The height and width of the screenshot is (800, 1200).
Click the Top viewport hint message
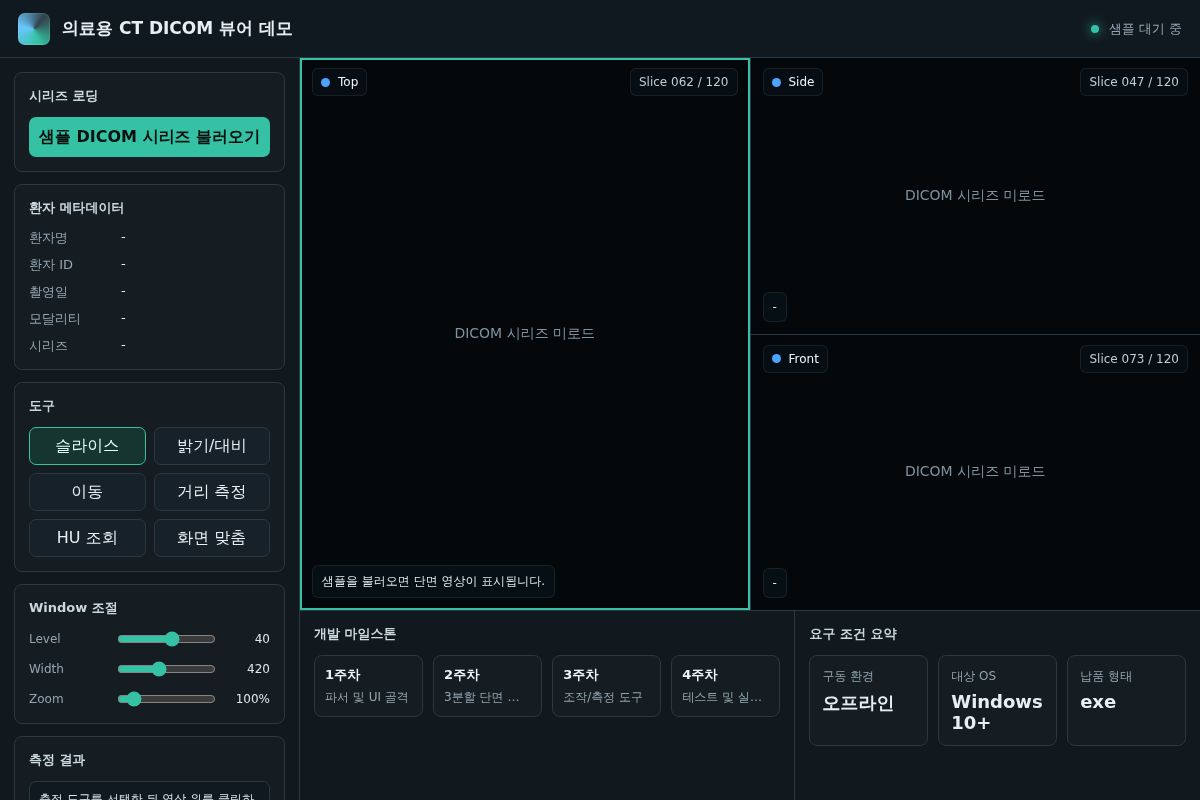pos(433,582)
